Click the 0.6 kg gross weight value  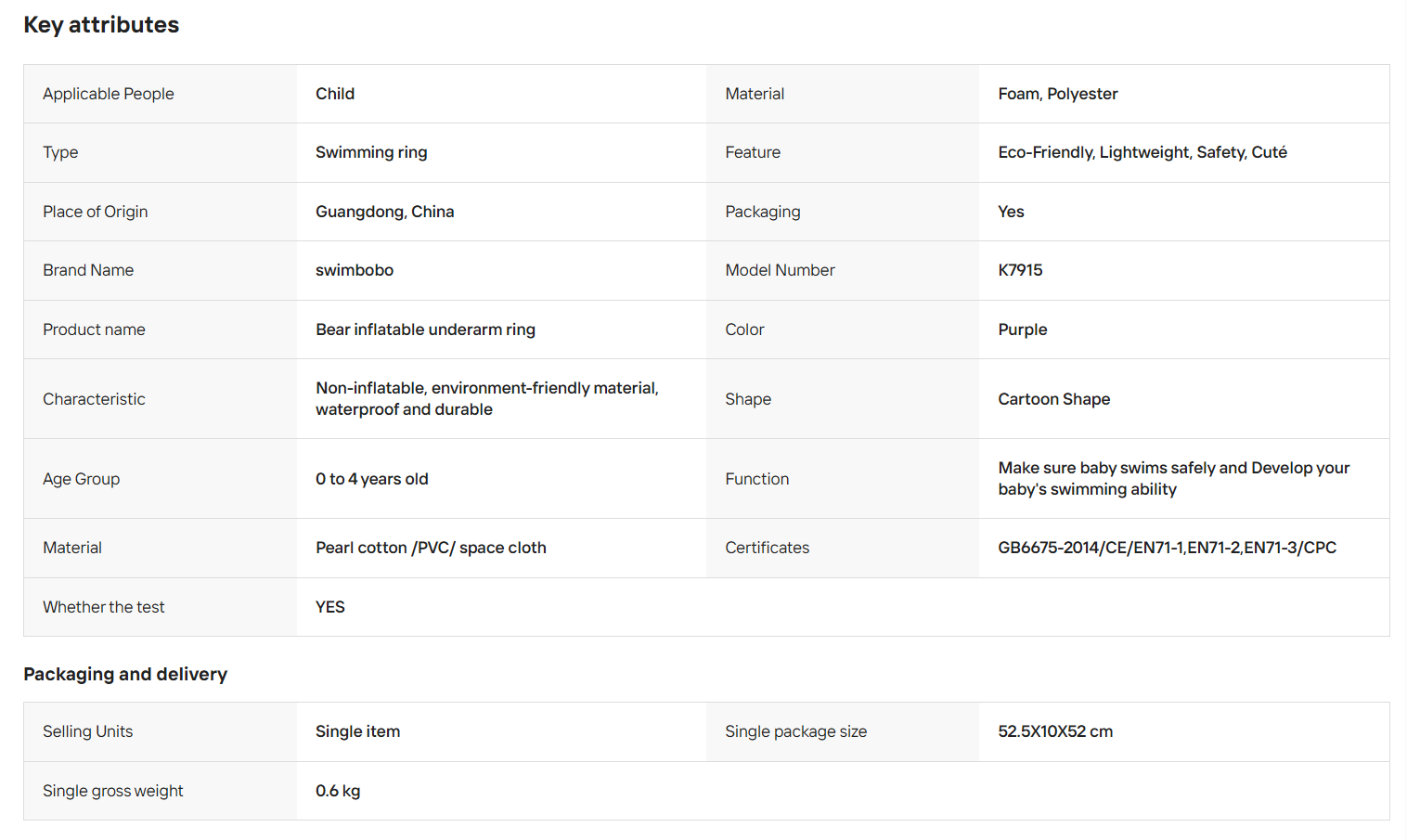(x=338, y=791)
